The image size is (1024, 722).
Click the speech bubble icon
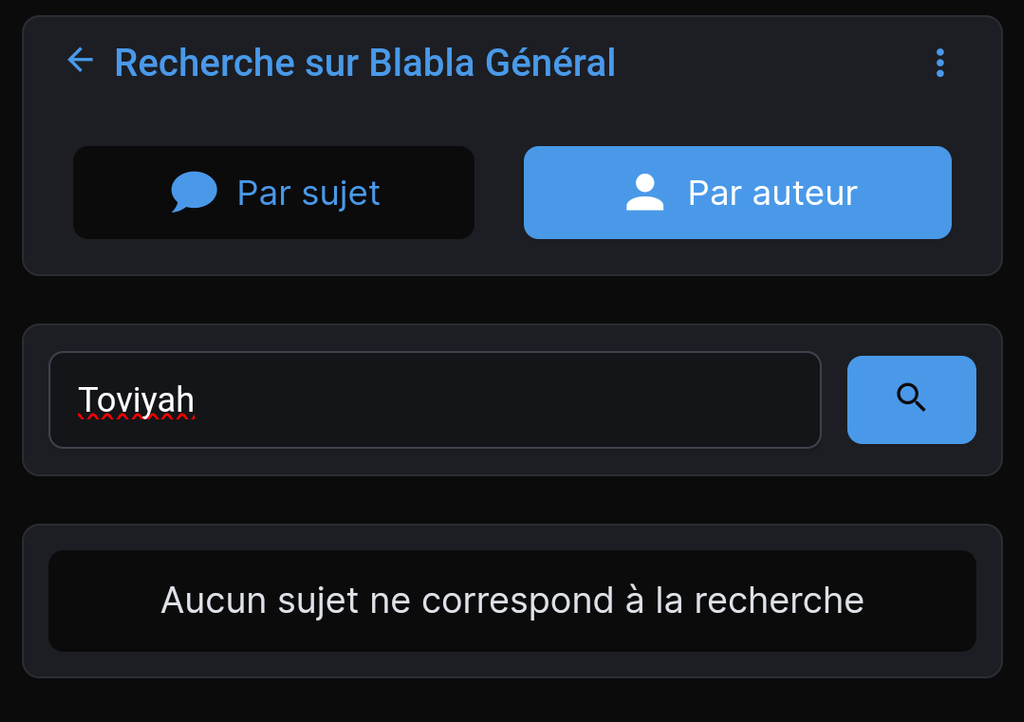pos(194,192)
